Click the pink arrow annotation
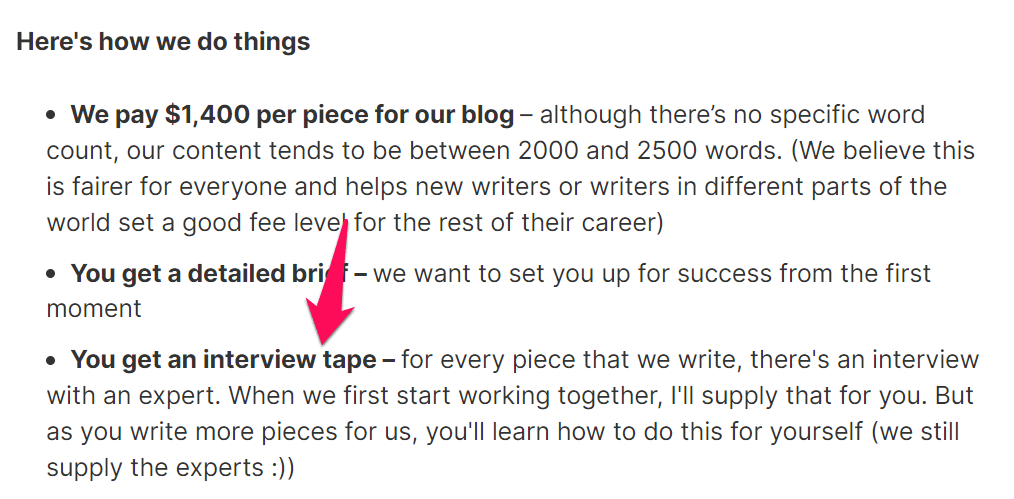Viewport: 1014px width, 499px height. [332, 284]
